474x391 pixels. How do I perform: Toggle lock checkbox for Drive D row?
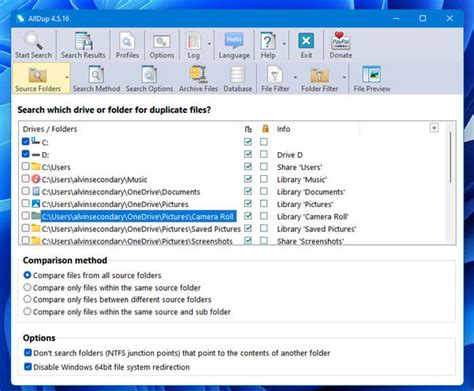pyautogui.click(x=264, y=154)
